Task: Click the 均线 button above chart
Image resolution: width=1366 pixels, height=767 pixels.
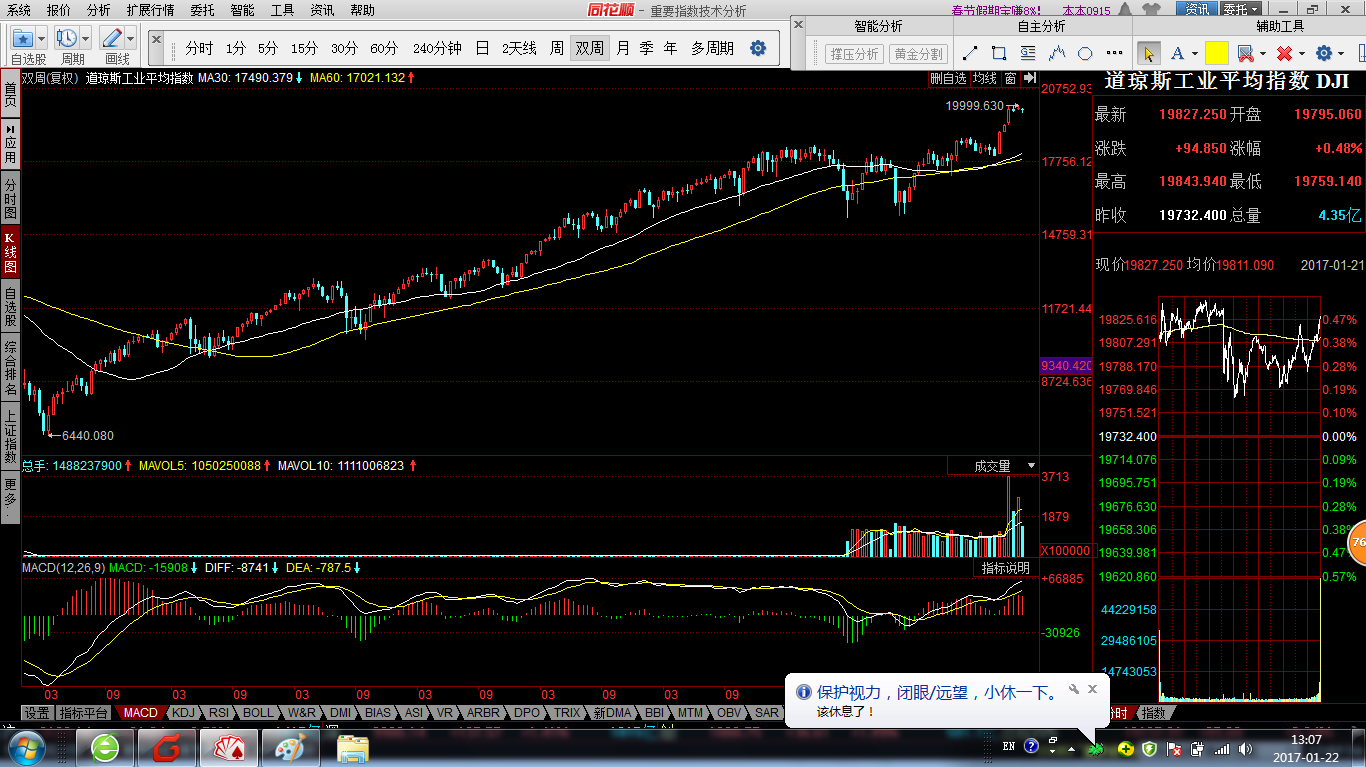Action: pos(985,78)
